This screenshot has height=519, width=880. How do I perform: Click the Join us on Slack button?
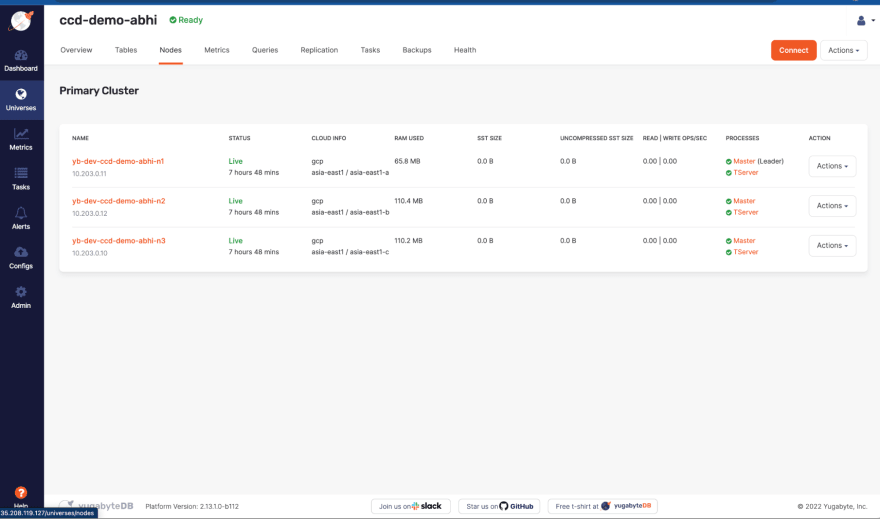[x=410, y=506]
